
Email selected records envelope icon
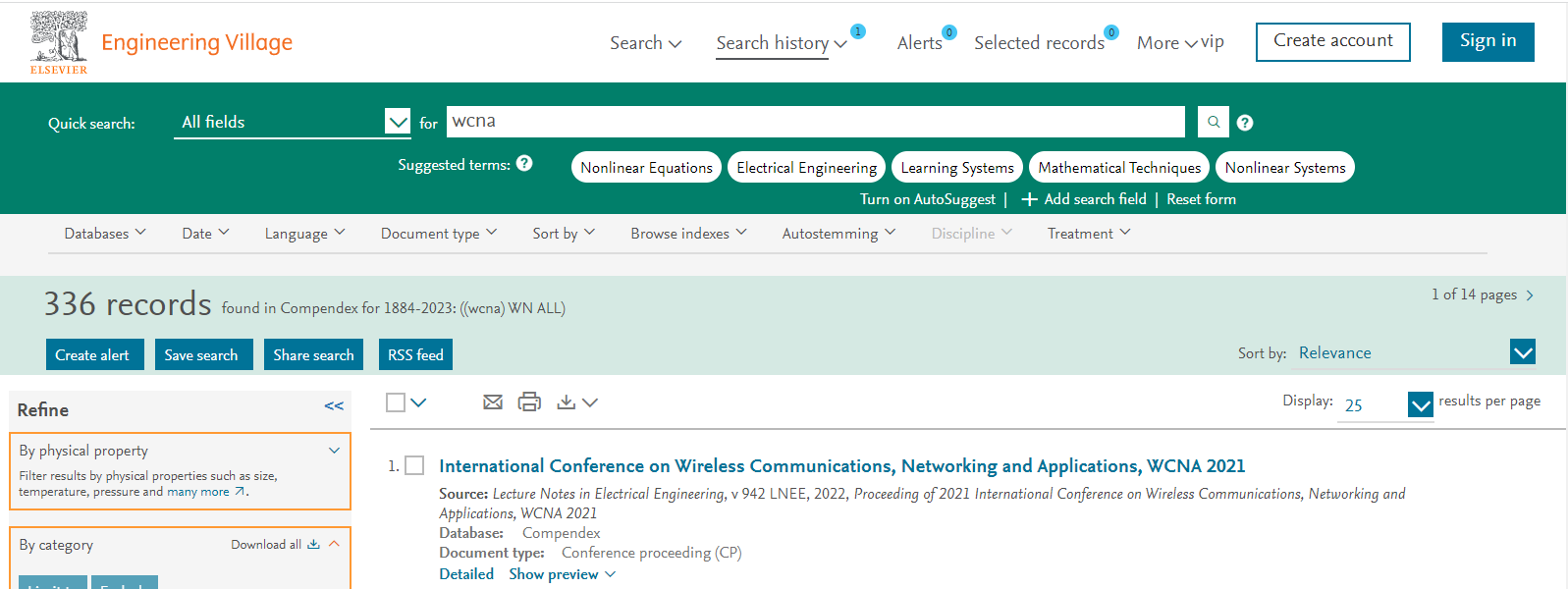click(493, 402)
